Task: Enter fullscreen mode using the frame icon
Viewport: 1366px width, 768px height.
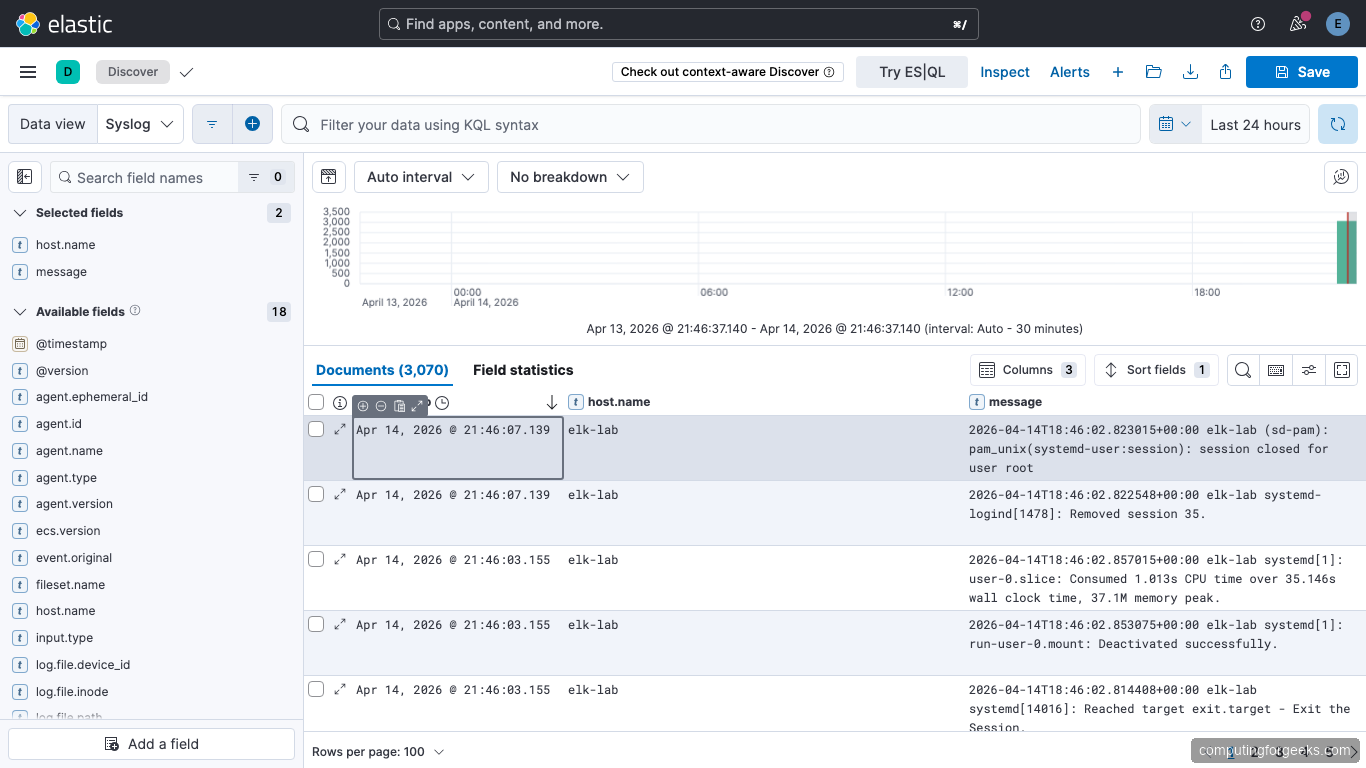Action: 1342,369
